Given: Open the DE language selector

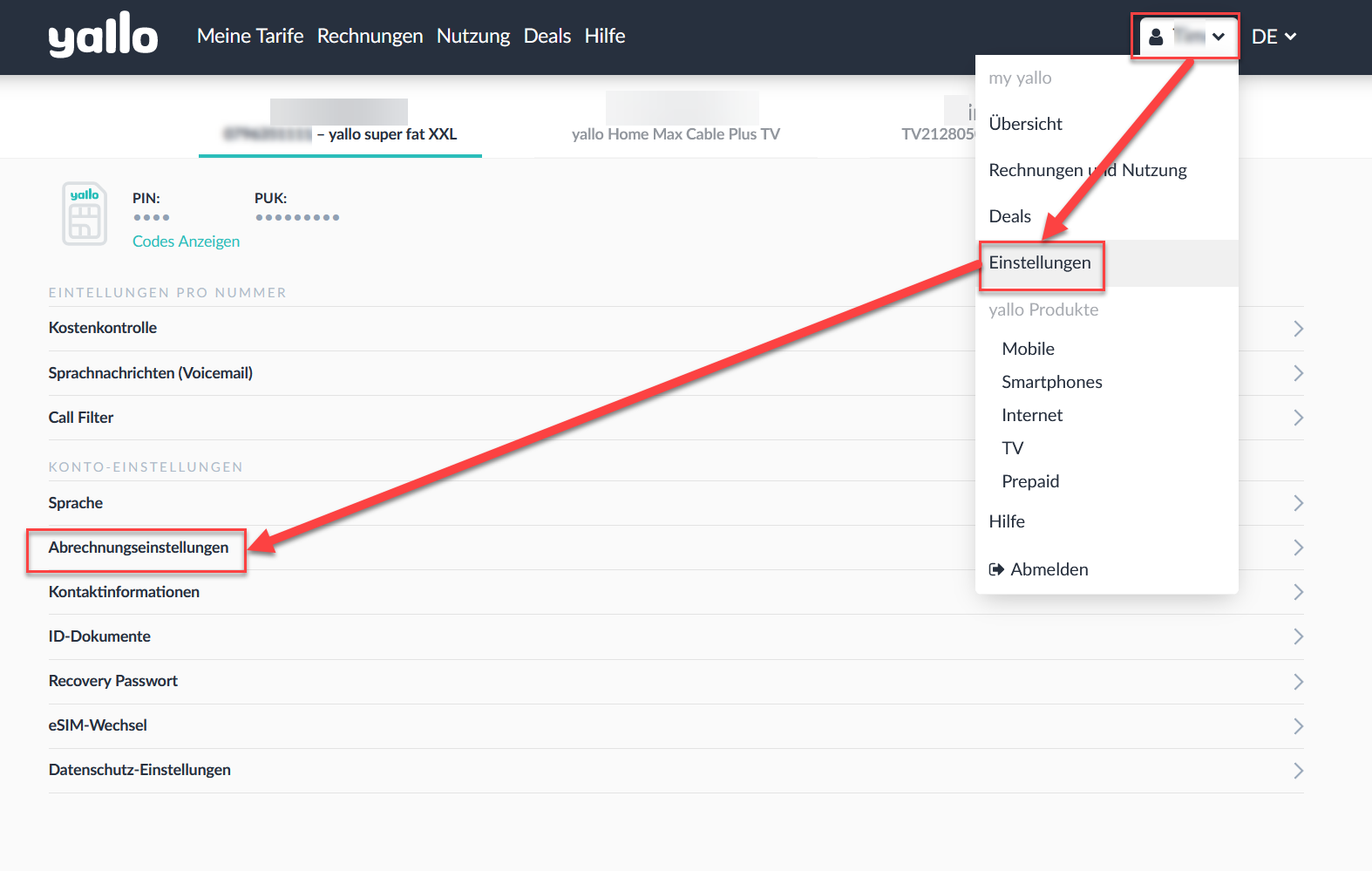Looking at the screenshot, I should (1274, 37).
